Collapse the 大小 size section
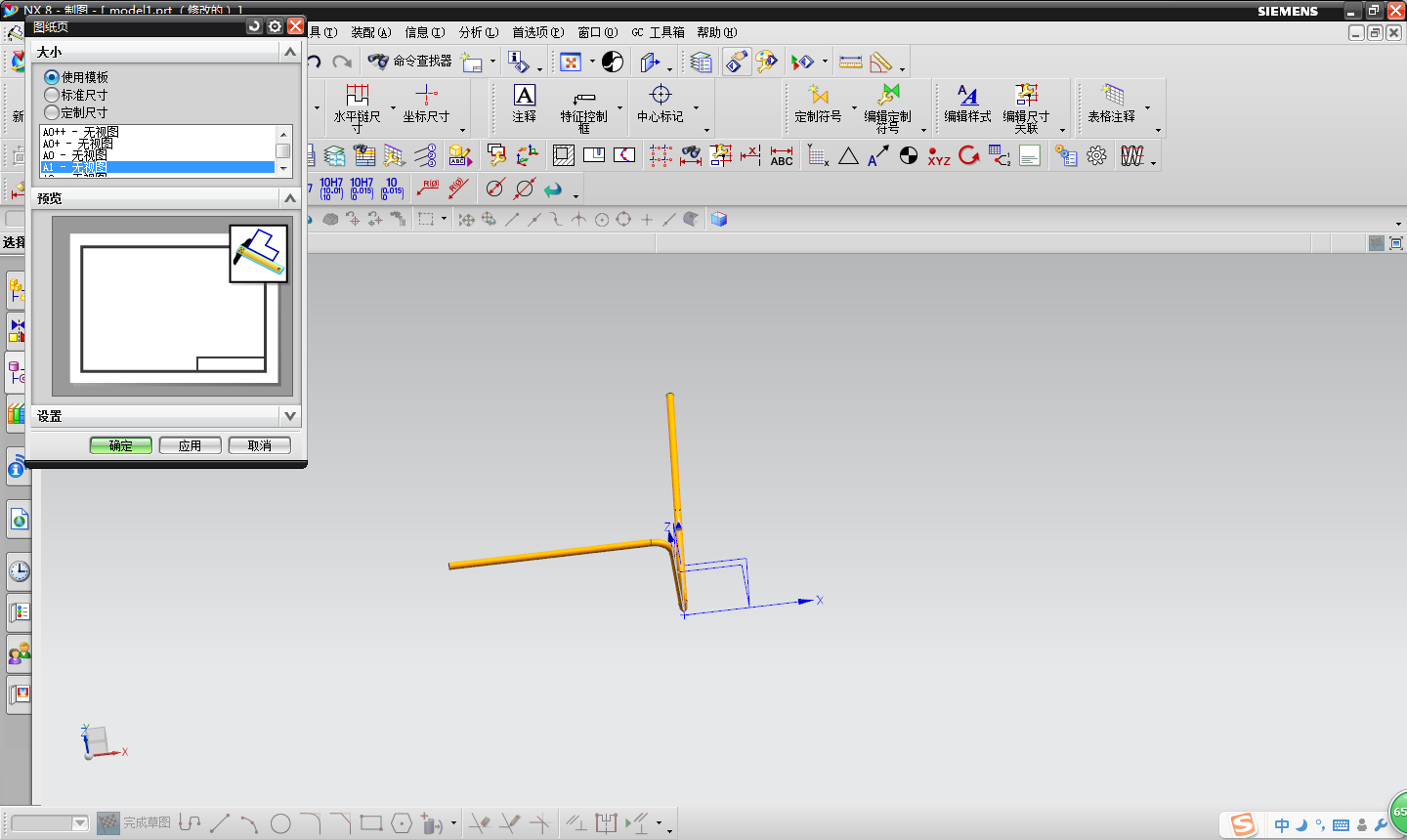 coord(289,52)
